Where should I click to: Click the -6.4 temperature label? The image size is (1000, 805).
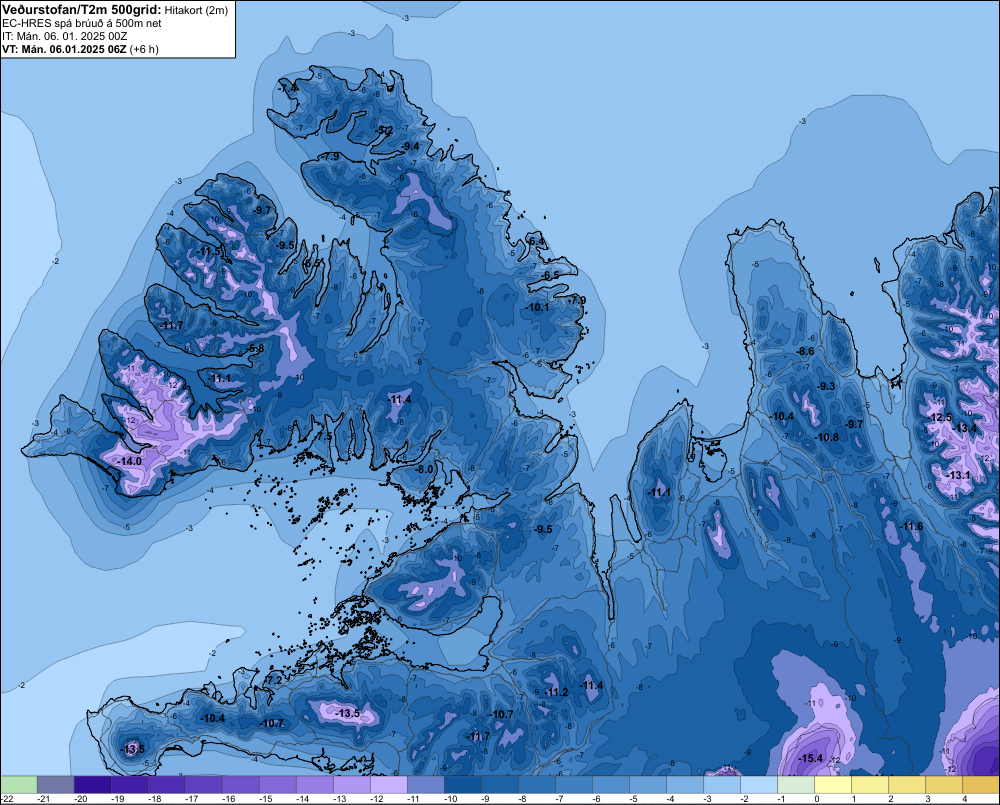pos(536,241)
